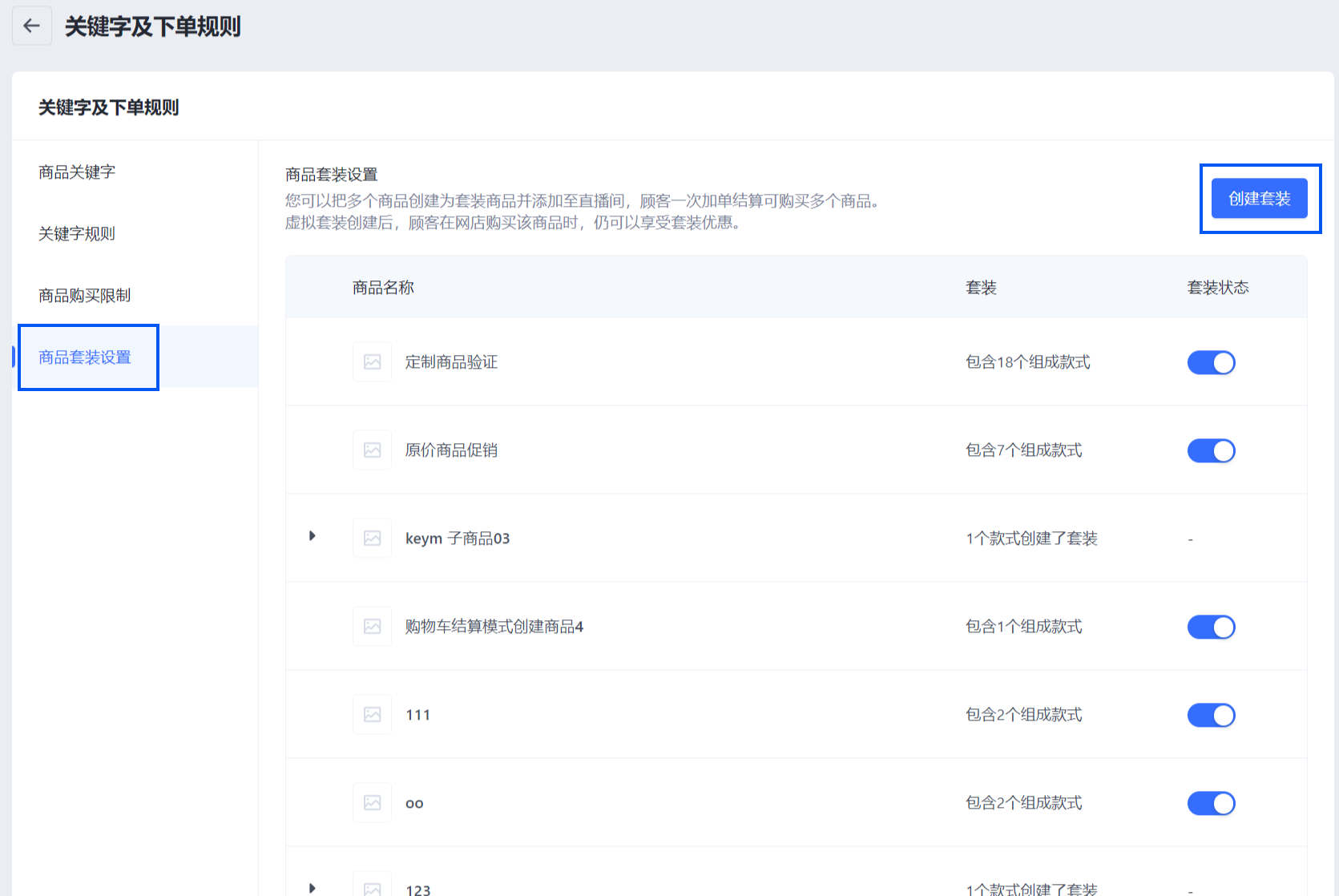The width and height of the screenshot is (1339, 896).
Task: Click the 111 product image icon
Action: [373, 715]
